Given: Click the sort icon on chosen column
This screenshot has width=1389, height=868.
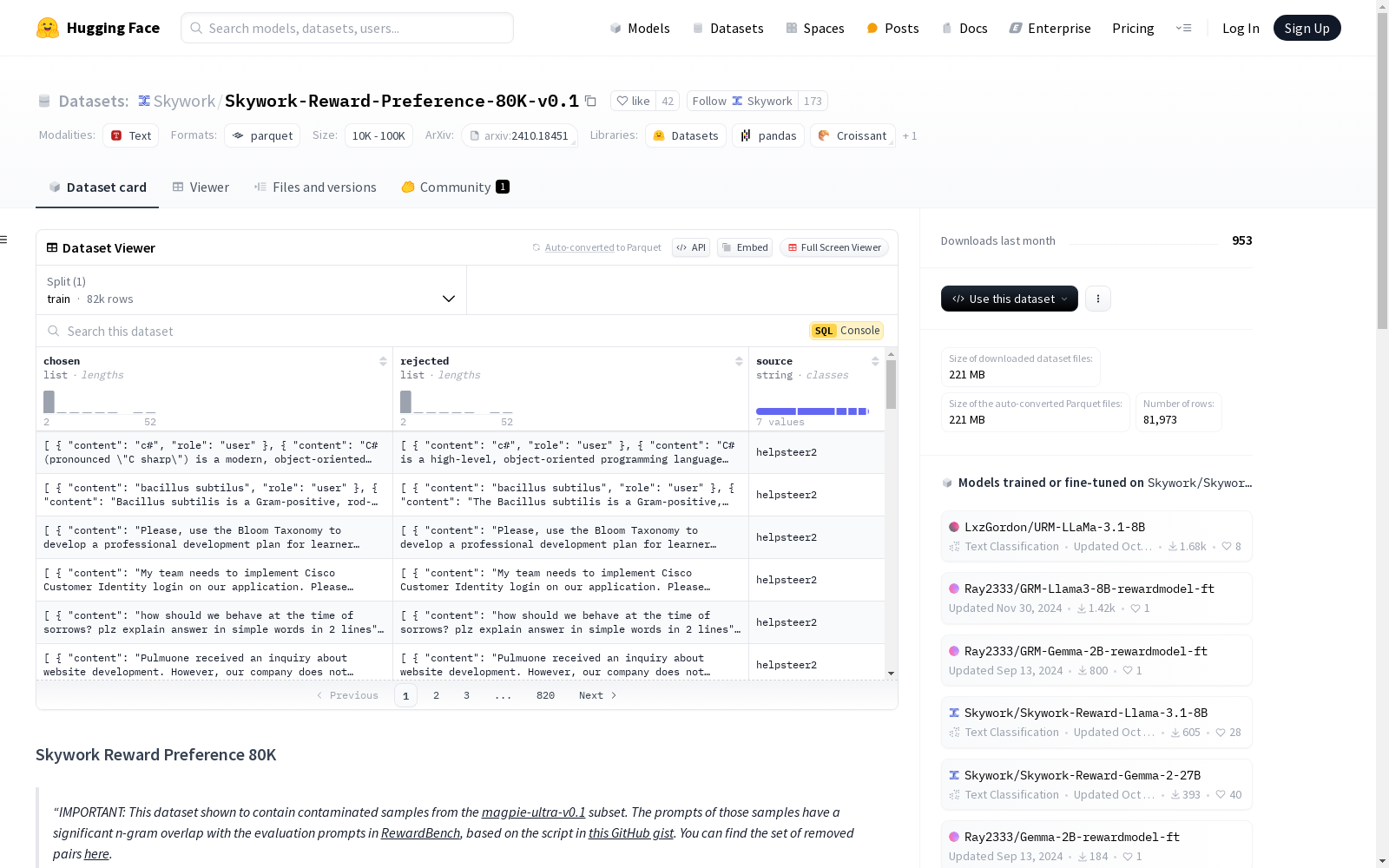Looking at the screenshot, I should [x=383, y=361].
